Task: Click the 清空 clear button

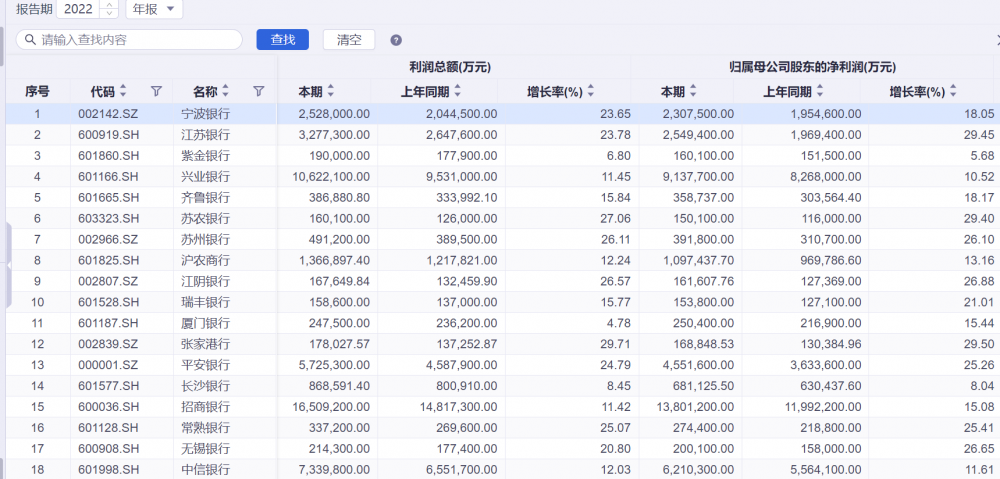Action: (349, 40)
